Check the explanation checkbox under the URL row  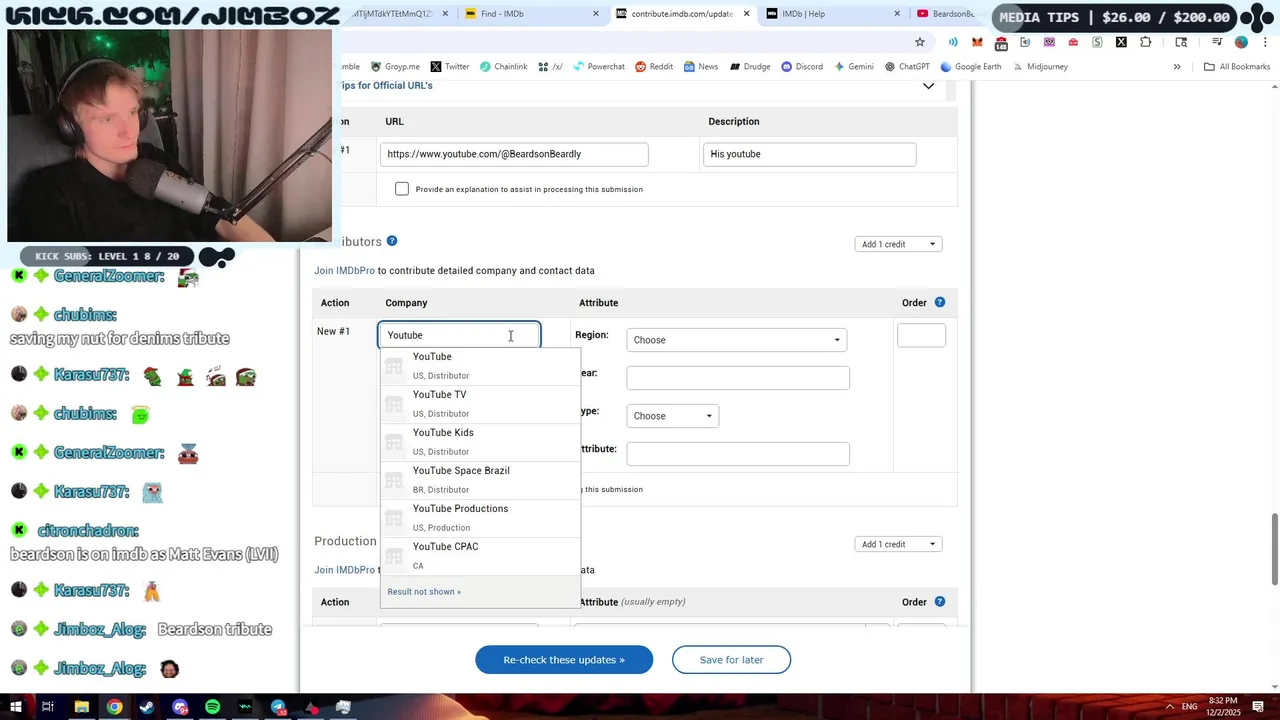click(x=402, y=189)
